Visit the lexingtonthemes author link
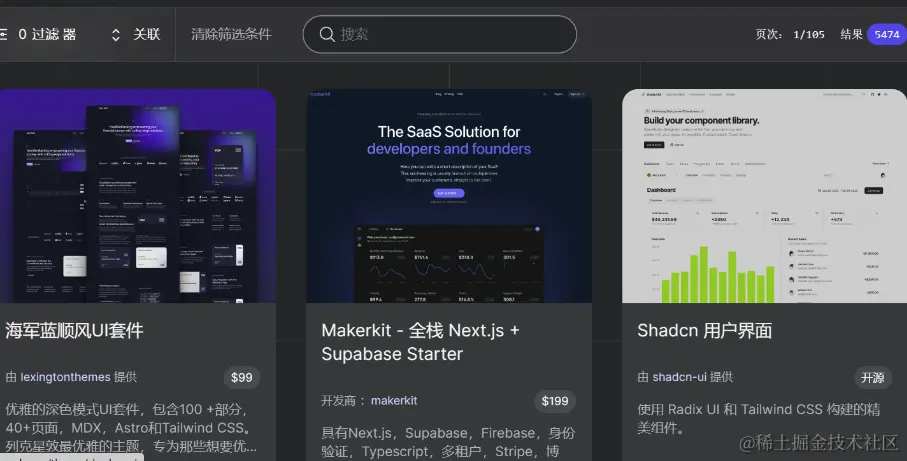Screen dimensions: 907x461 click(x=65, y=377)
